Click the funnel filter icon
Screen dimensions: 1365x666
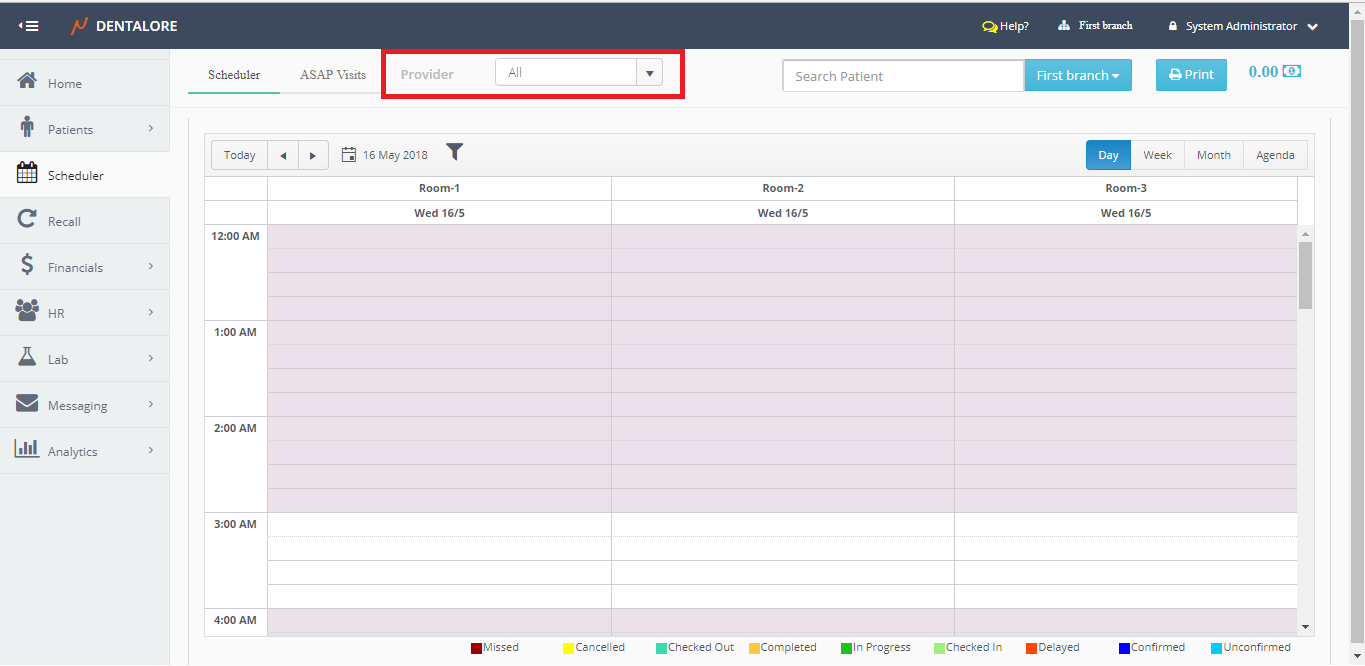point(455,152)
